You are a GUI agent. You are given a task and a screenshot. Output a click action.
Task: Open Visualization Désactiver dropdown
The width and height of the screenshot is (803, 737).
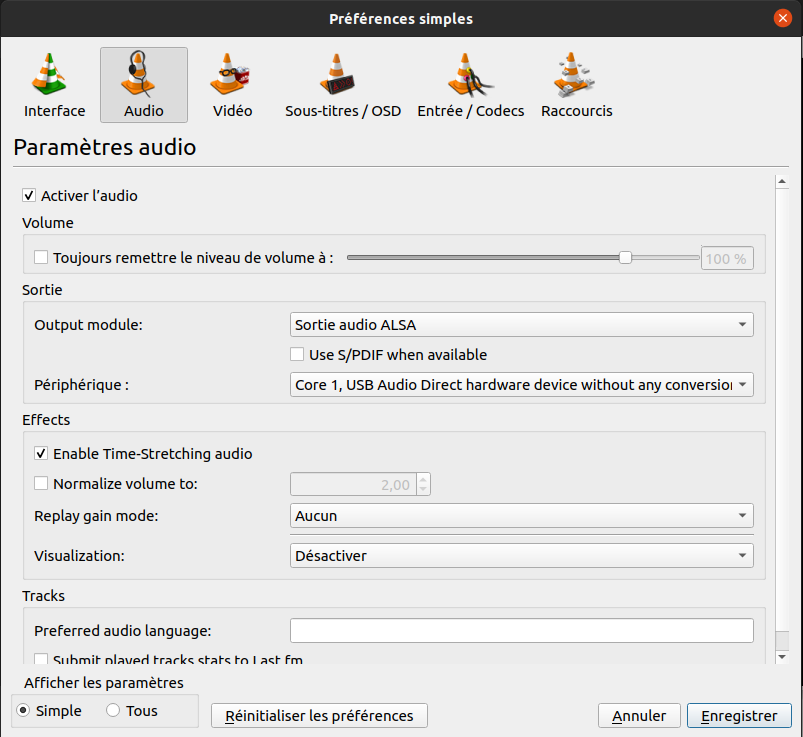tap(521, 556)
